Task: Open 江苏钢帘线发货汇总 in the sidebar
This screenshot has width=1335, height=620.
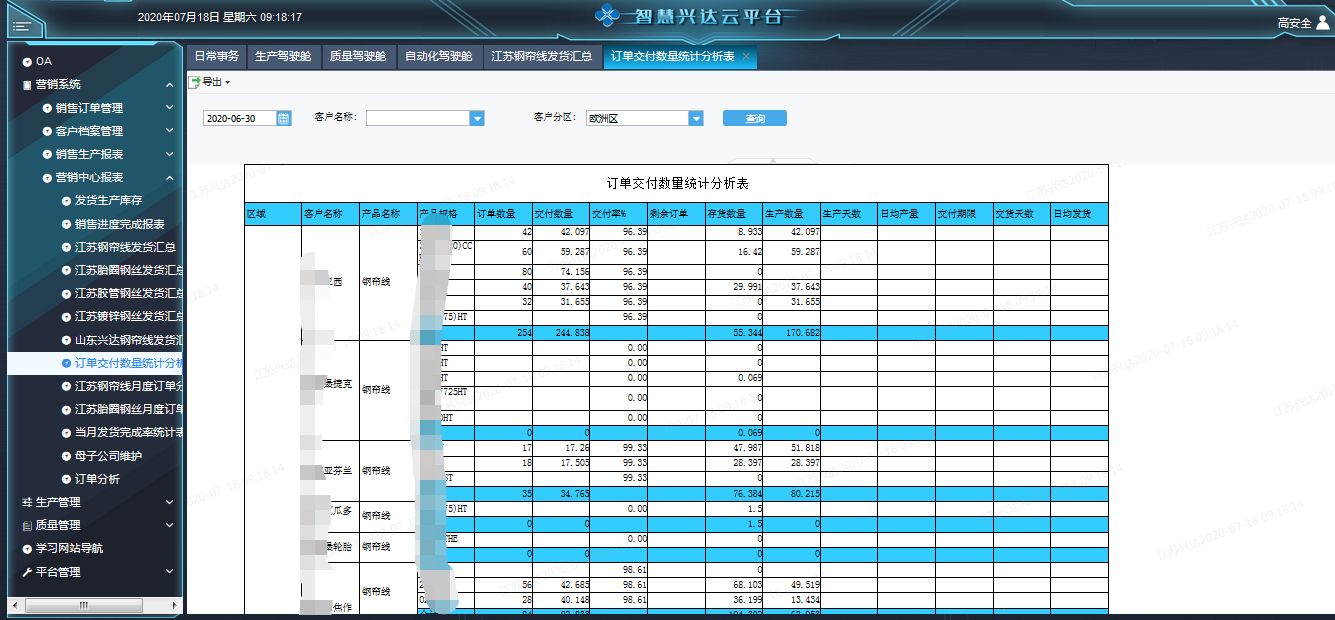Action: (125, 247)
